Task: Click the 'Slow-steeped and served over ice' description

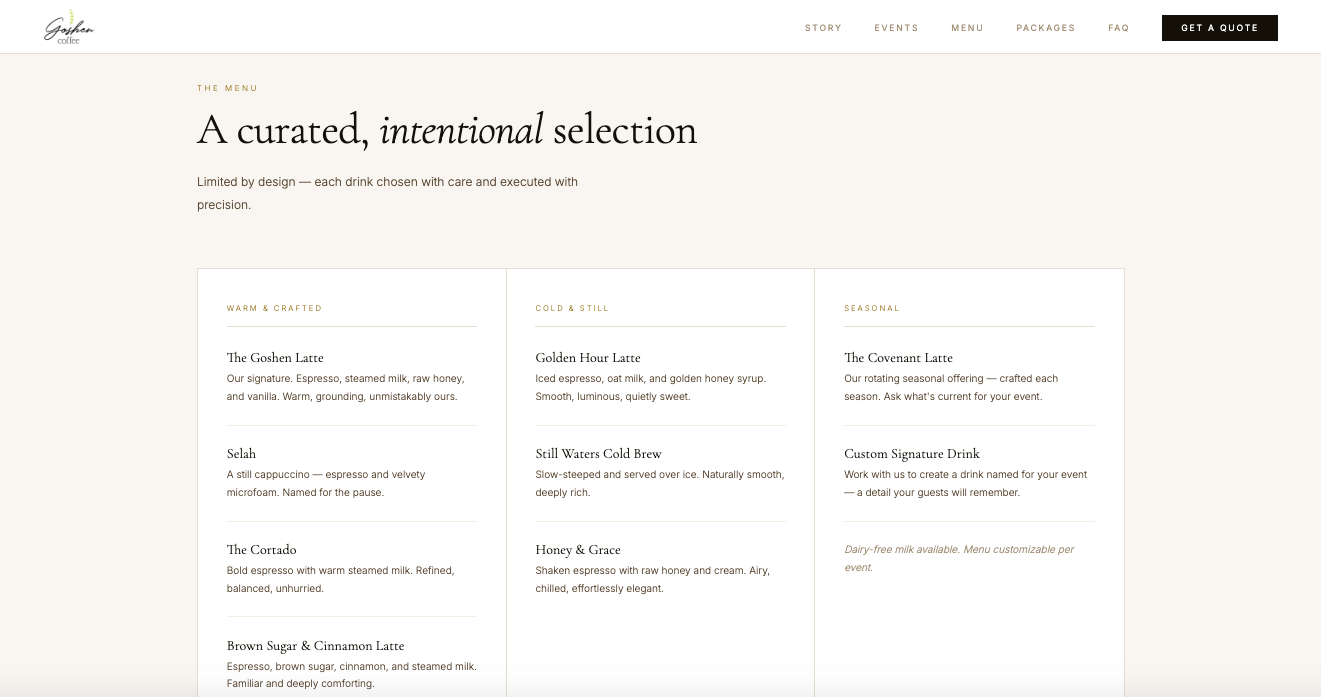Action: [660, 484]
